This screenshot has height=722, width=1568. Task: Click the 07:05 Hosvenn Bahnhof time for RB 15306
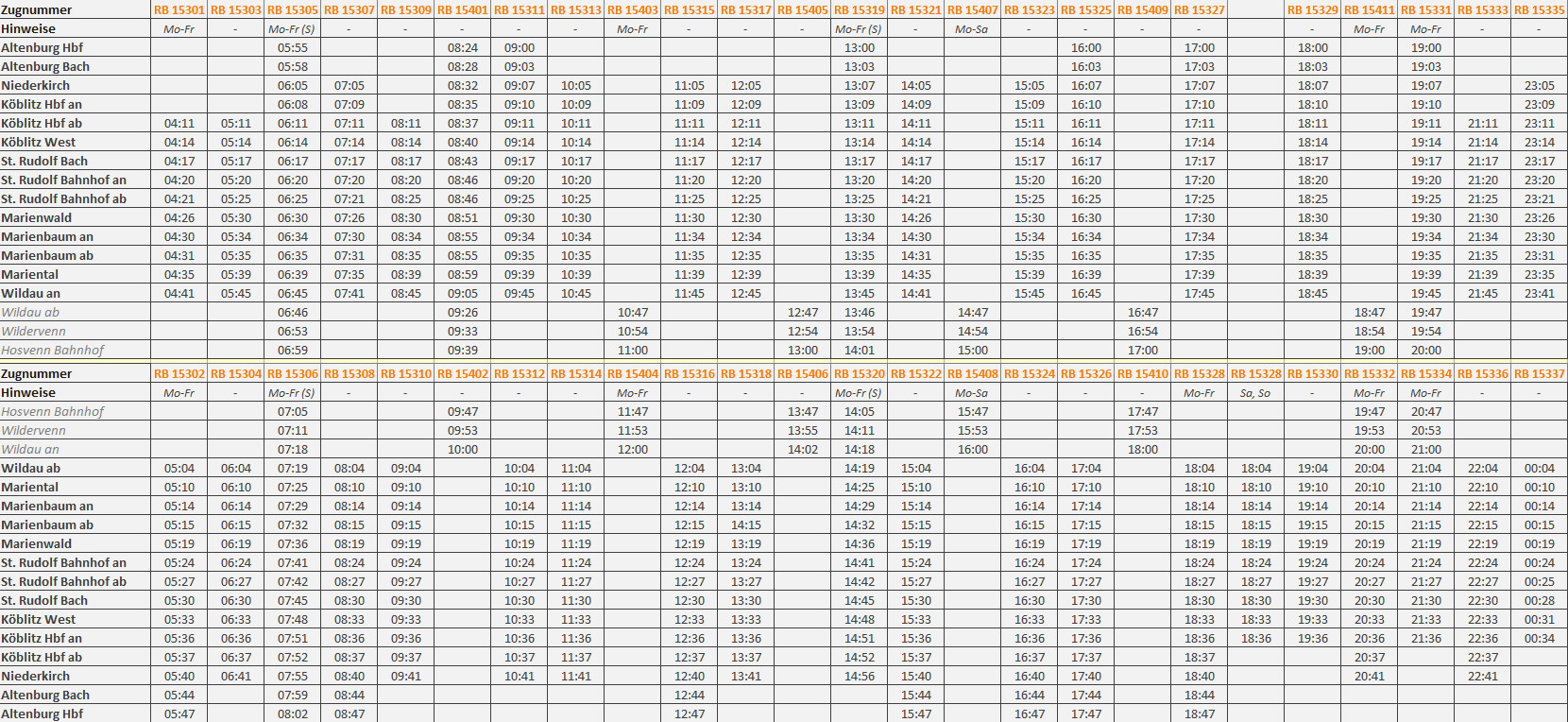293,411
